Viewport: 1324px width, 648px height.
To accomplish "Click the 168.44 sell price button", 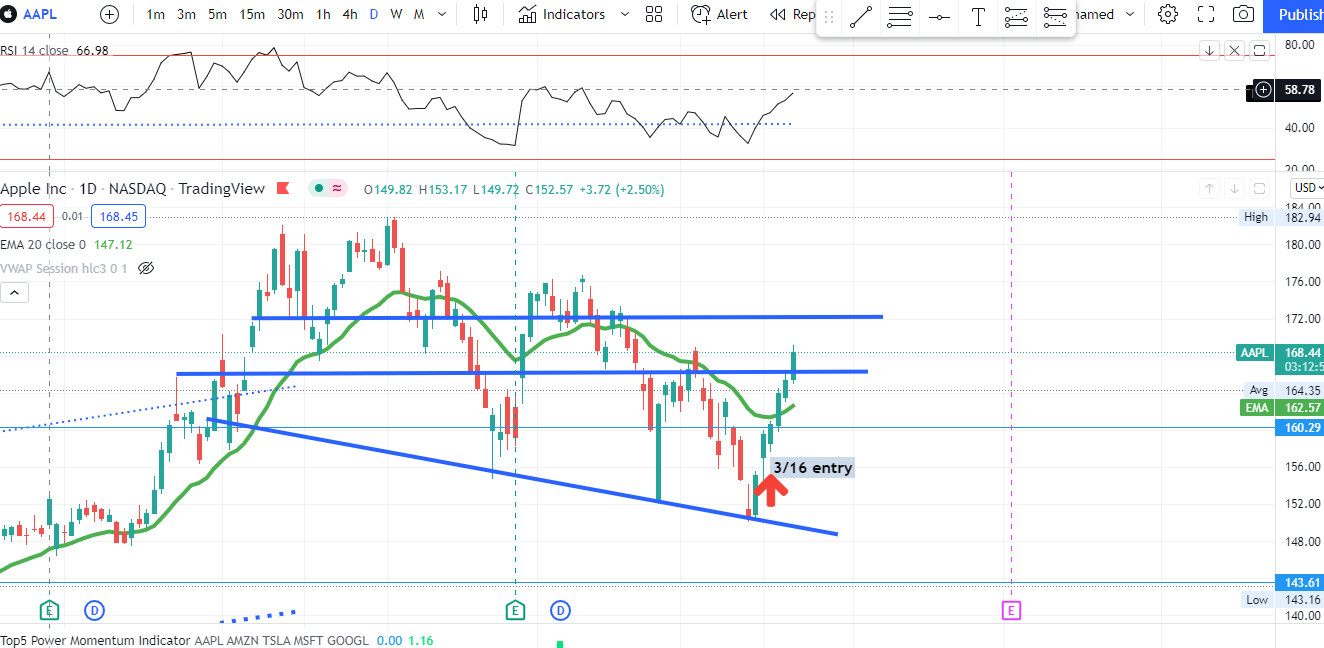I will tap(27, 216).
